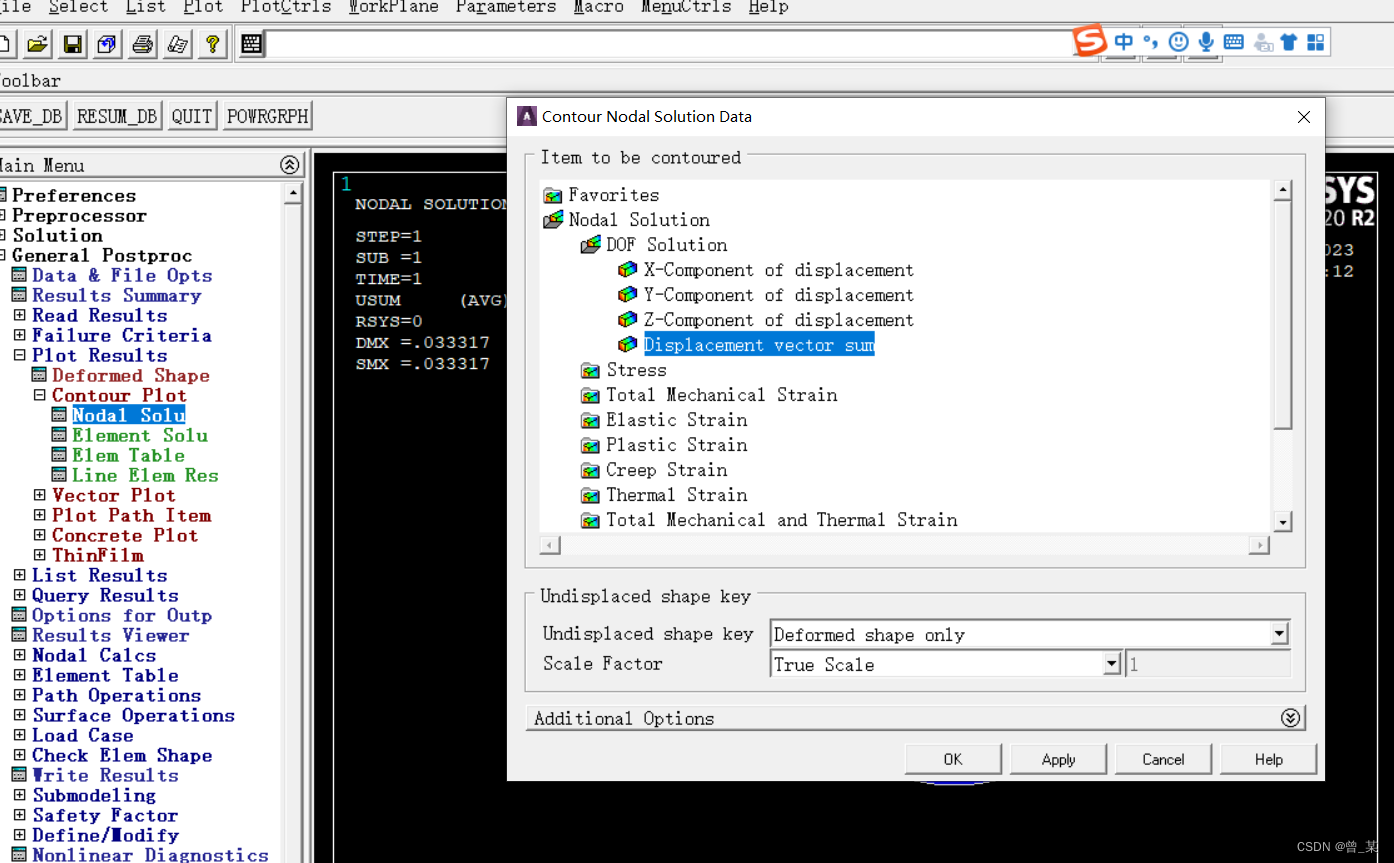This screenshot has width=1394, height=863.
Task: Click the Save floppy disk icon
Action: (73, 44)
